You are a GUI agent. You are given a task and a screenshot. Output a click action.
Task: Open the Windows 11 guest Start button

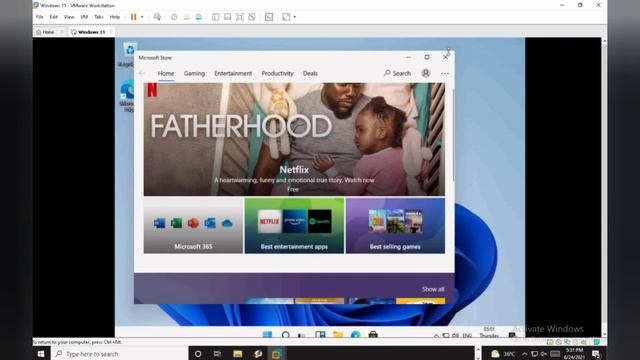click(267, 335)
